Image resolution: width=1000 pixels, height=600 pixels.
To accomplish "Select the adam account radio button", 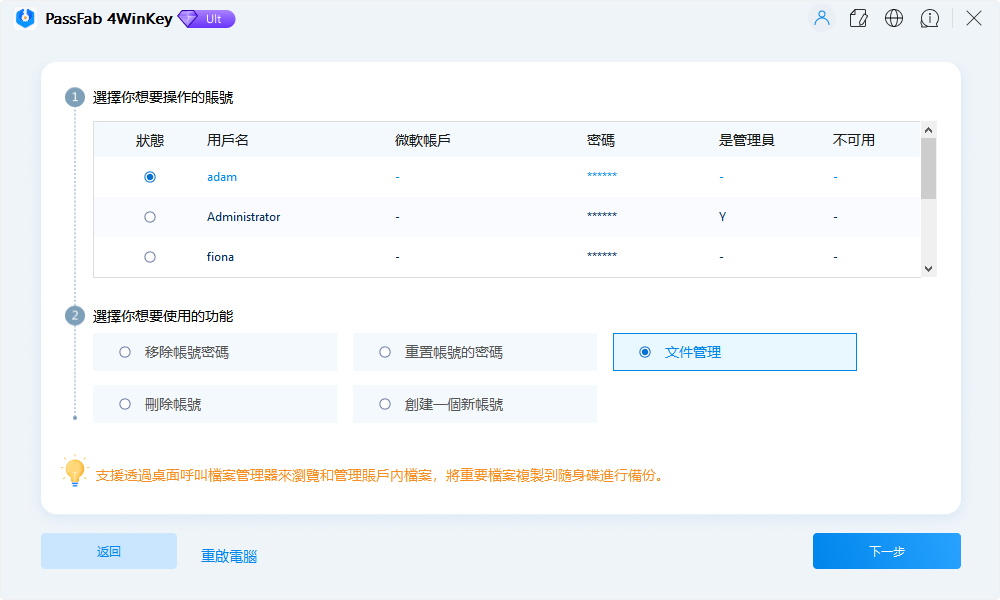I will (150, 176).
